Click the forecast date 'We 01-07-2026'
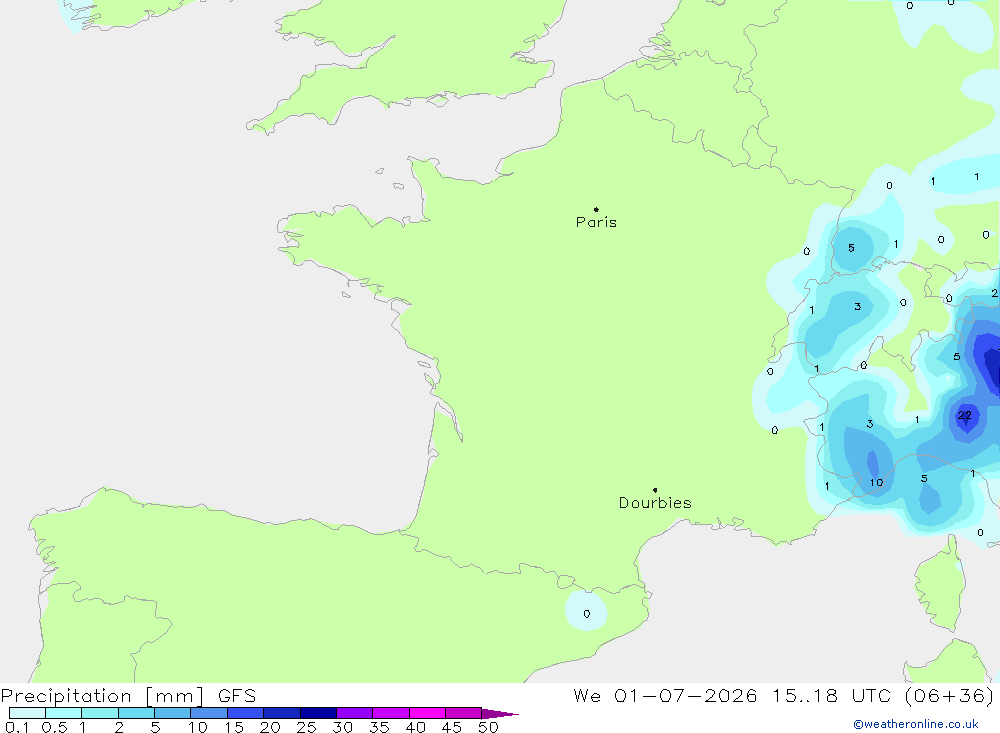This screenshot has width=1000, height=733. point(665,695)
